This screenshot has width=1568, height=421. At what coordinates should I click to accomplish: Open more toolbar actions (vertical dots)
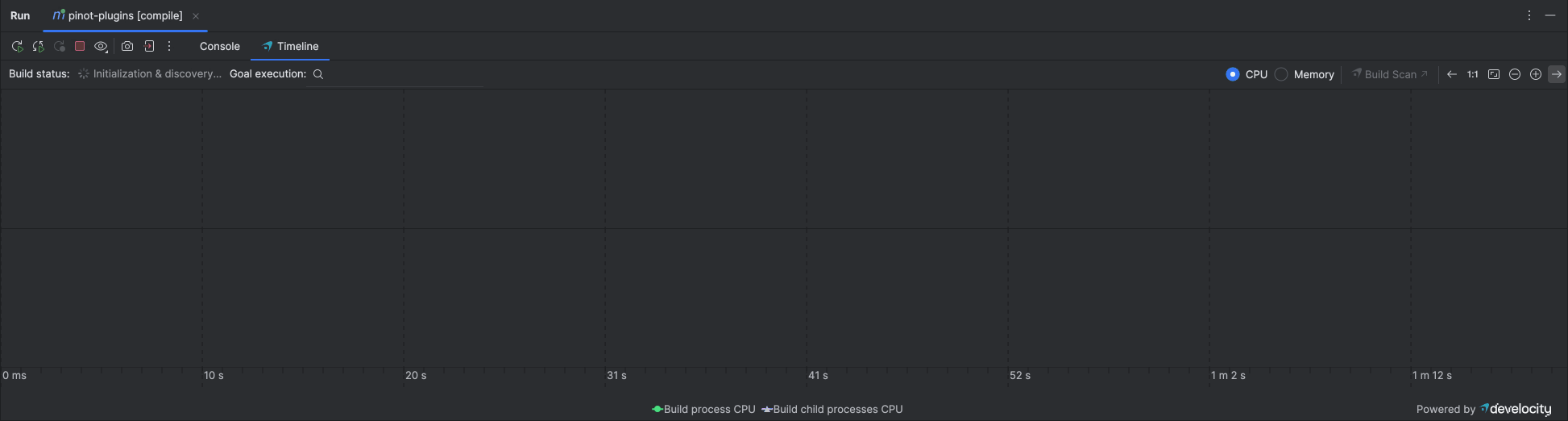169,47
